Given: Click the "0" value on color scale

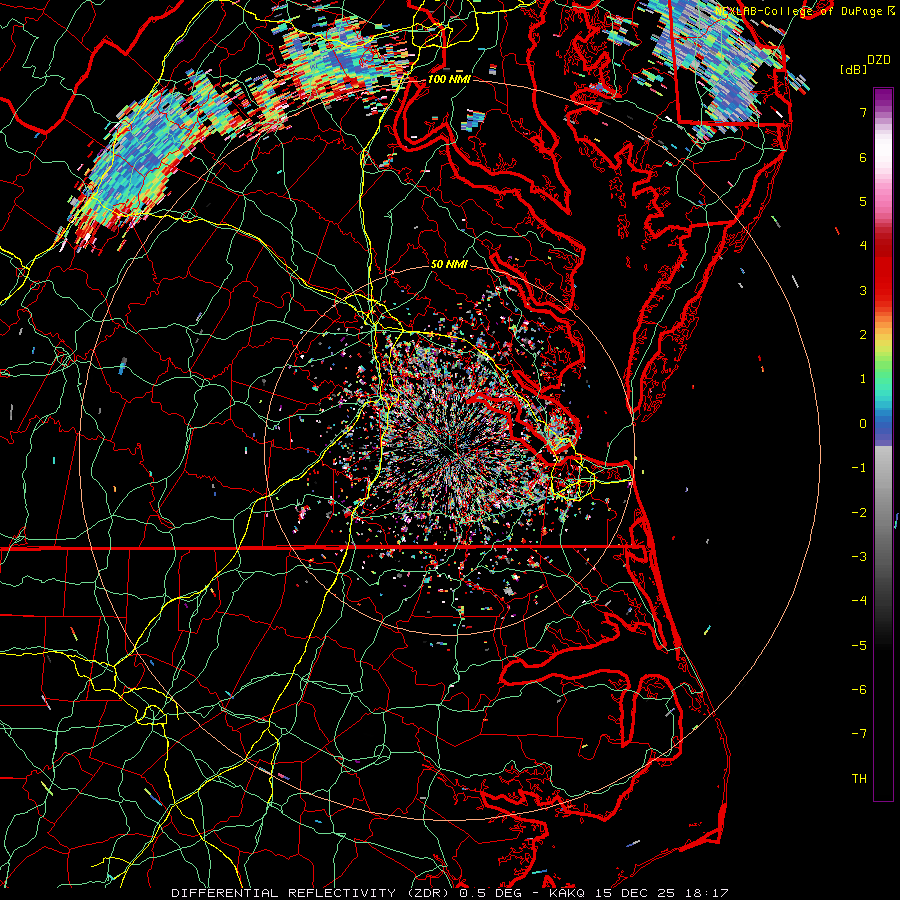Looking at the screenshot, I should click(x=863, y=424).
